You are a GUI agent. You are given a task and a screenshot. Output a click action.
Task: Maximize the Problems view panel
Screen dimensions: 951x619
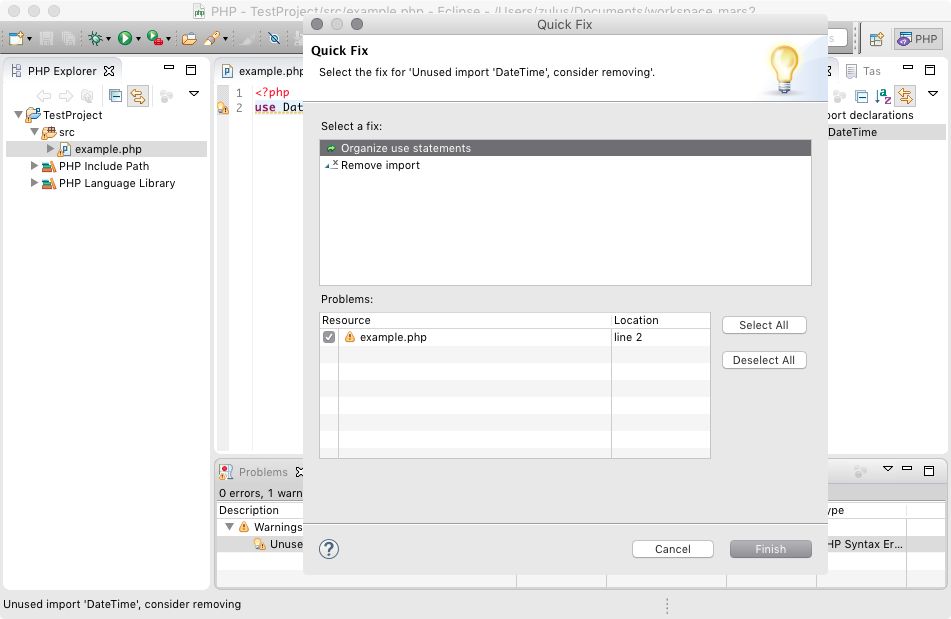929,470
